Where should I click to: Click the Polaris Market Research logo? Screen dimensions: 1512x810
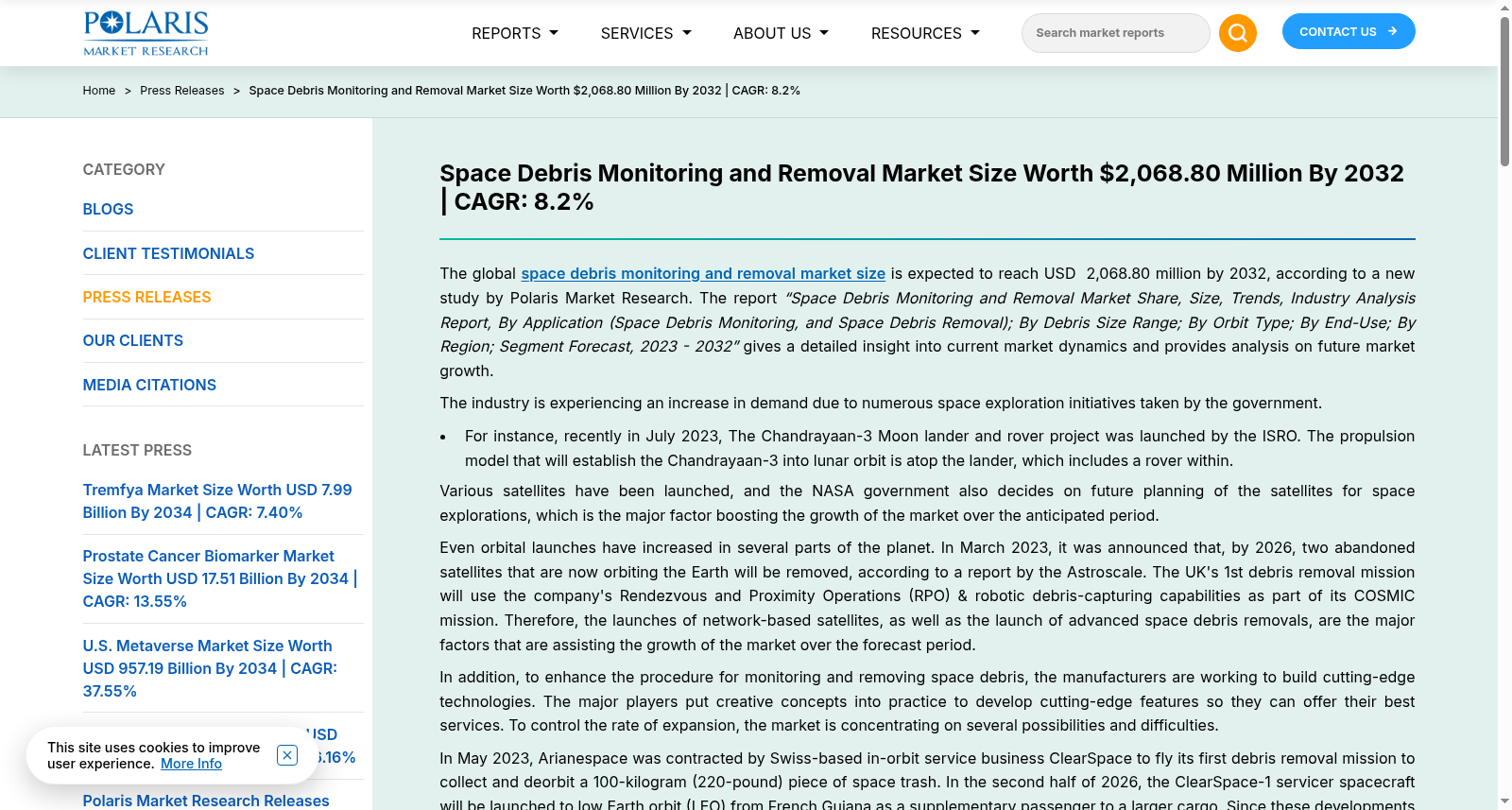(x=146, y=33)
